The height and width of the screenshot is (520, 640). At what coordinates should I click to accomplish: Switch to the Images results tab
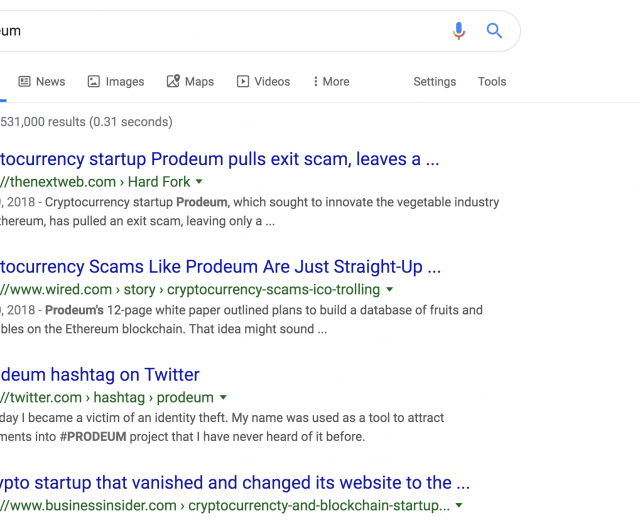(116, 82)
